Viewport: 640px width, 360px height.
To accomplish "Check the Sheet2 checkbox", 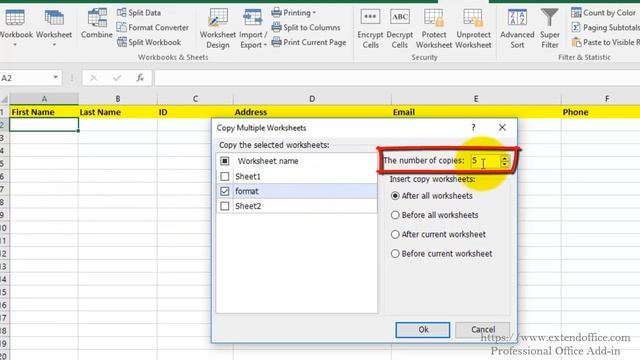I will pyautogui.click(x=224, y=206).
